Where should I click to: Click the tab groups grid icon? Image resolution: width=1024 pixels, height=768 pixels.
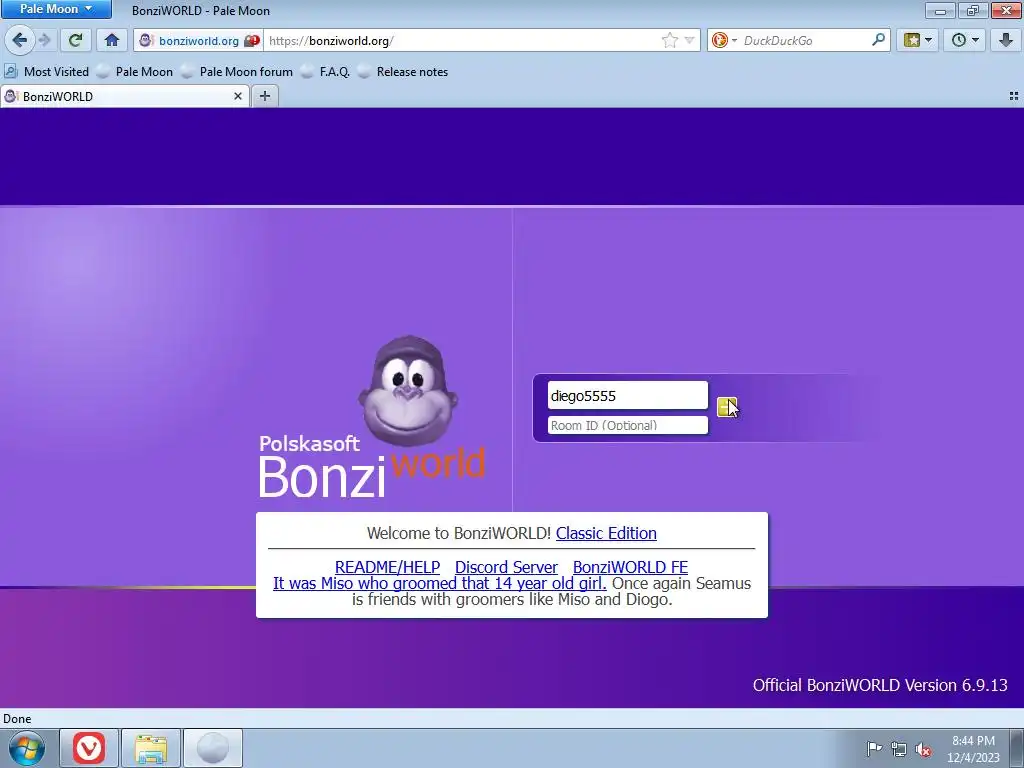pyautogui.click(x=1014, y=96)
